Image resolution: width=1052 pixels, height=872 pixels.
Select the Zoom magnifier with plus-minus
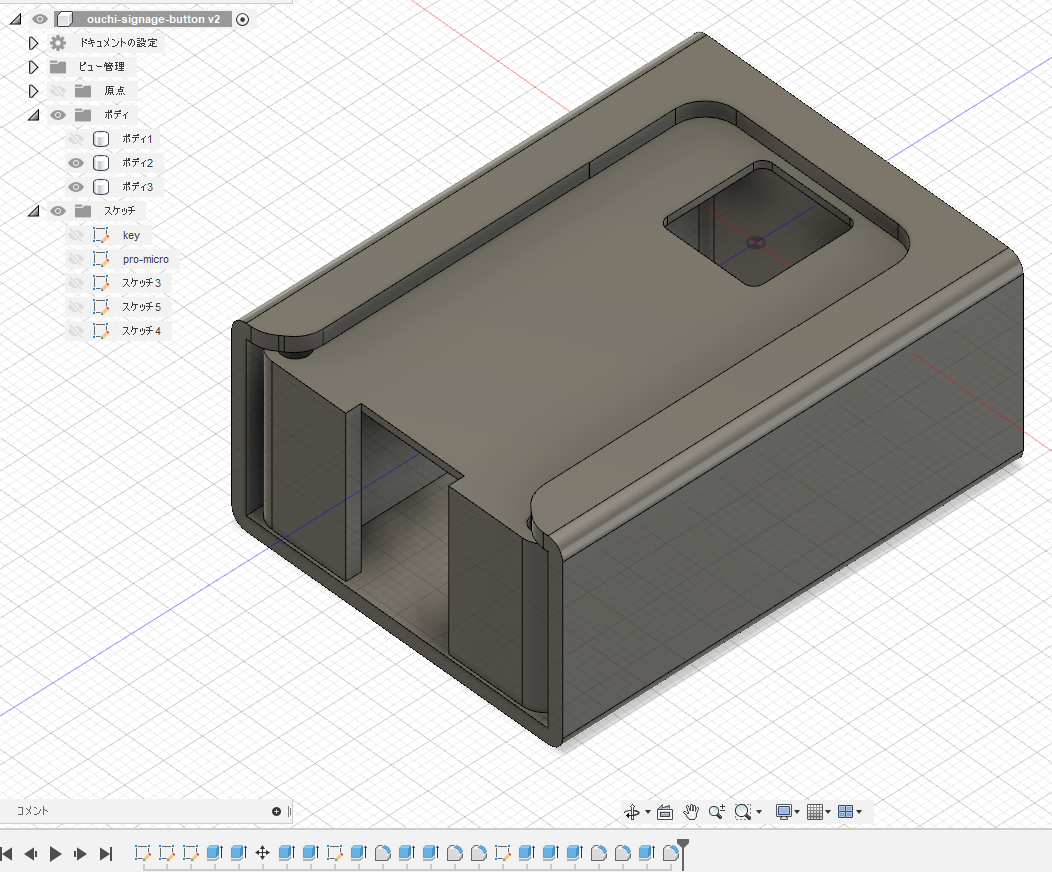(x=717, y=812)
